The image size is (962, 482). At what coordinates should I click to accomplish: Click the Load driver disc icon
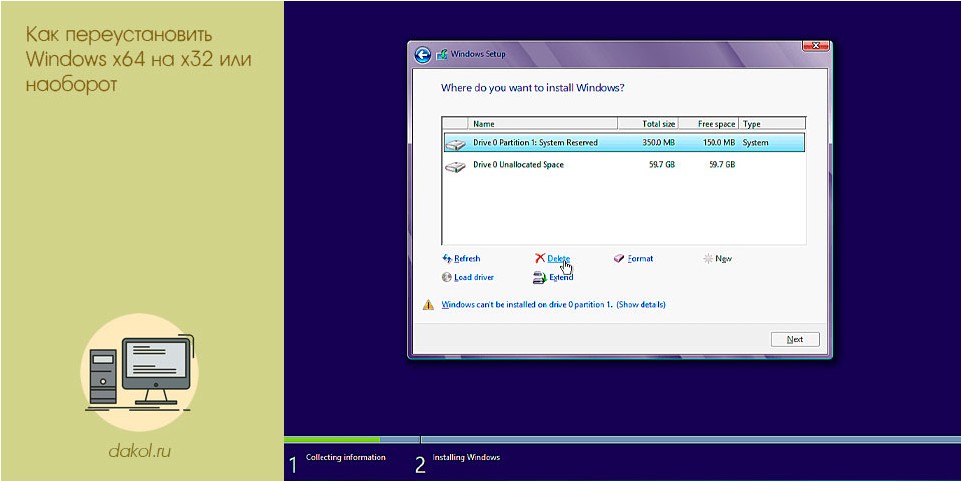pyautogui.click(x=447, y=277)
